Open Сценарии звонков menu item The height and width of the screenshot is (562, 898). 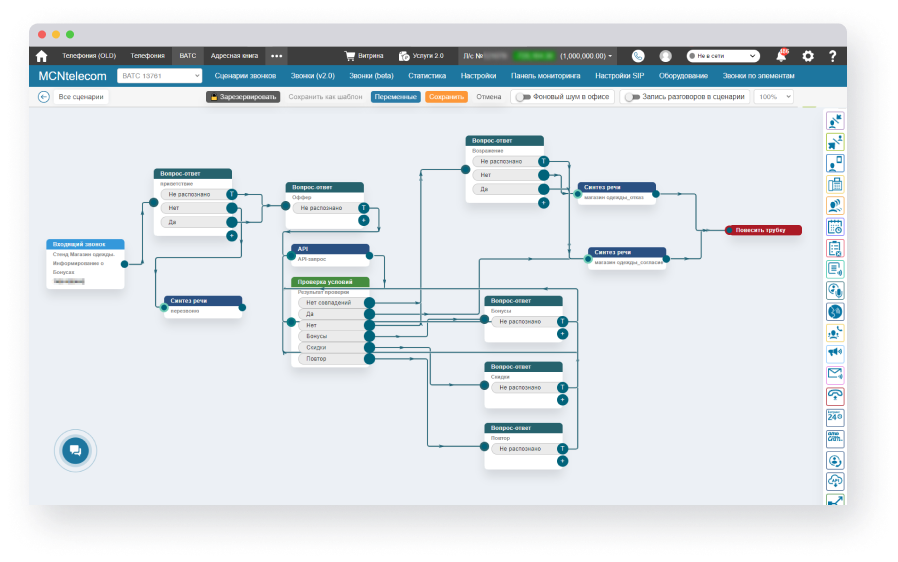tap(245, 76)
